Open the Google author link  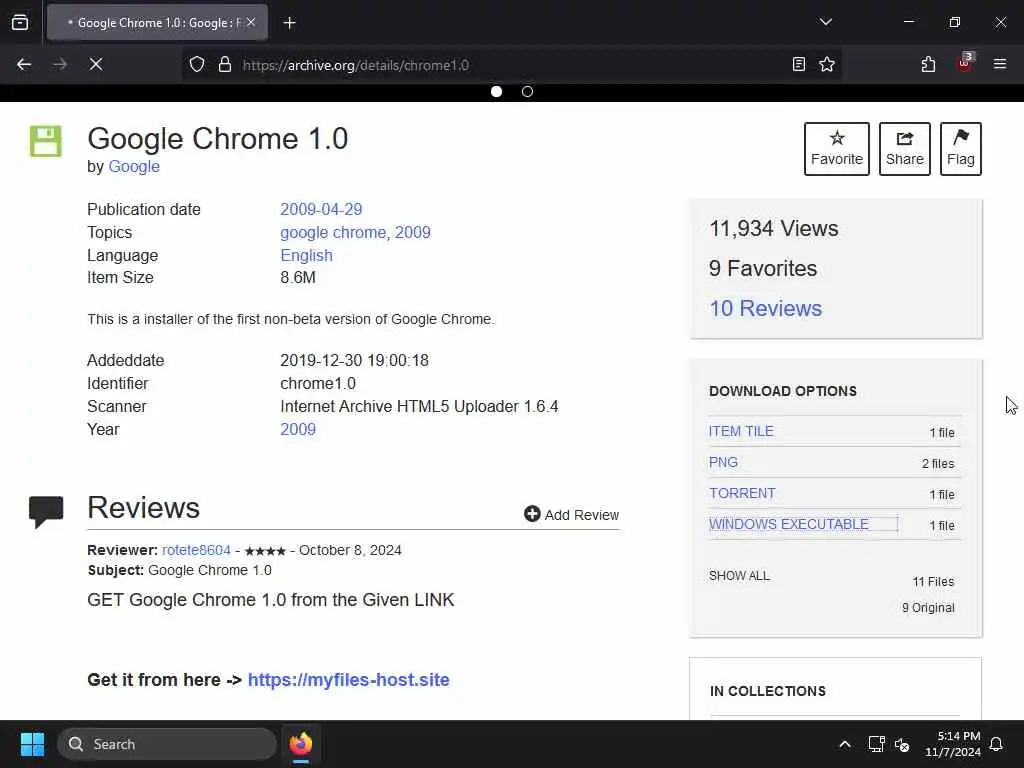coord(134,167)
